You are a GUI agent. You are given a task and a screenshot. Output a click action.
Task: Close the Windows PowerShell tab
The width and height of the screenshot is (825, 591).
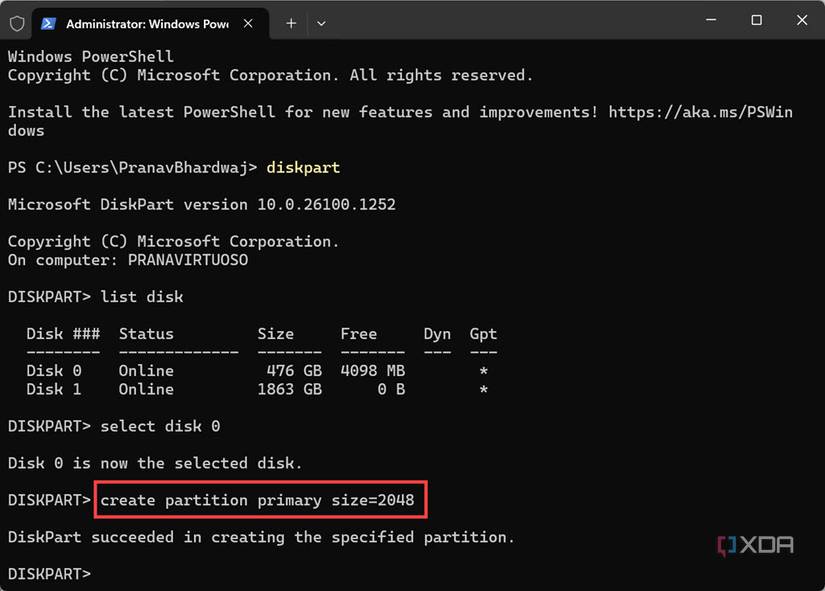248,23
